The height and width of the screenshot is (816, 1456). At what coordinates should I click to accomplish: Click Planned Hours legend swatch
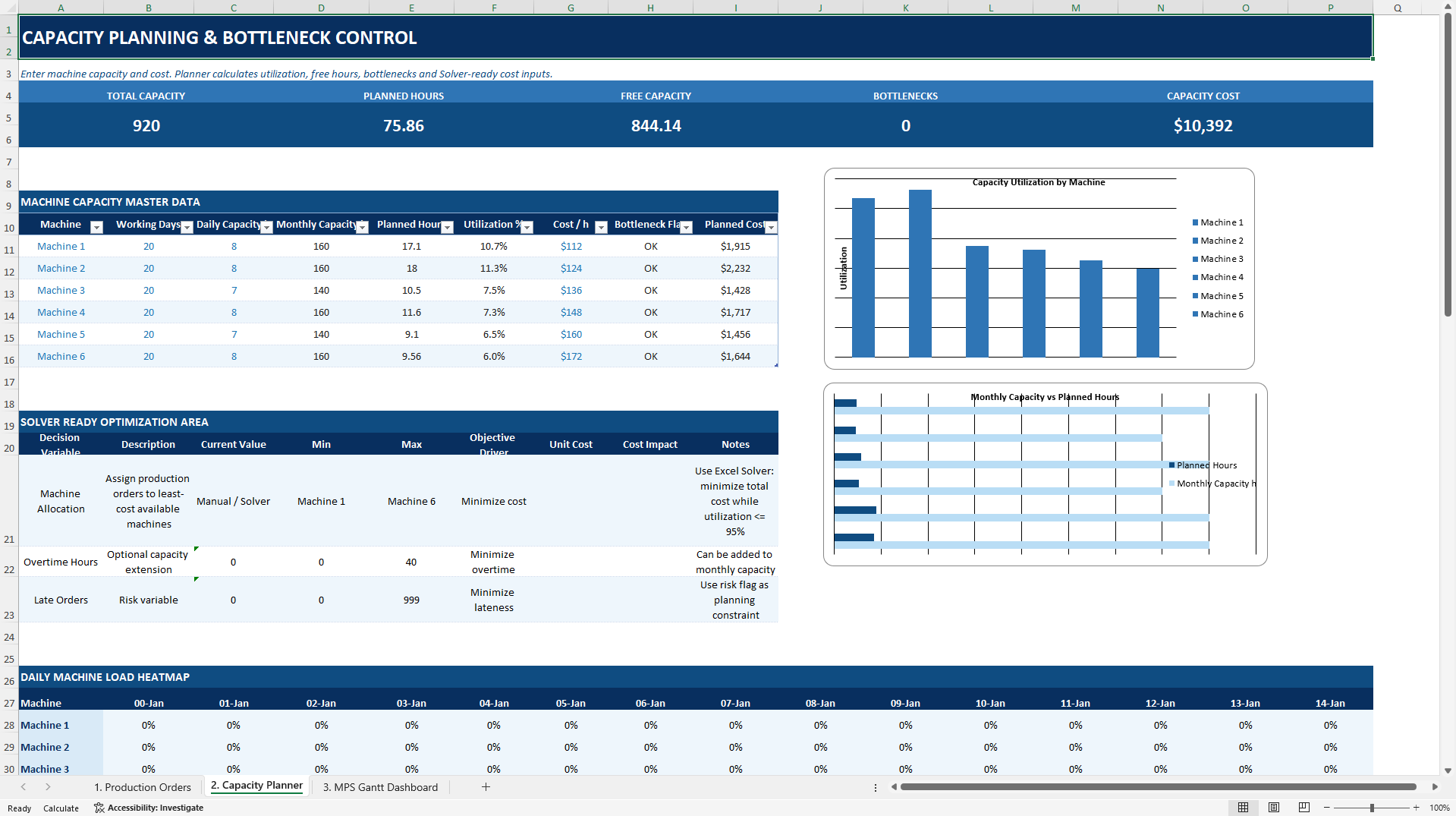(x=1172, y=465)
